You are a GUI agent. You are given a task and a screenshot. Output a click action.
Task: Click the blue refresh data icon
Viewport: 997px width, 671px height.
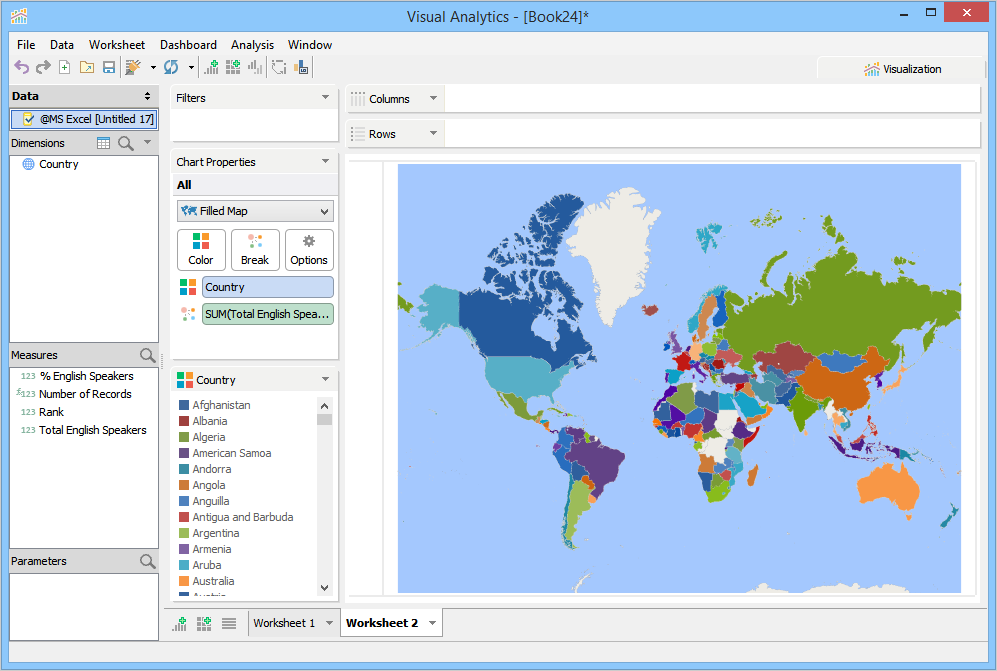point(171,67)
